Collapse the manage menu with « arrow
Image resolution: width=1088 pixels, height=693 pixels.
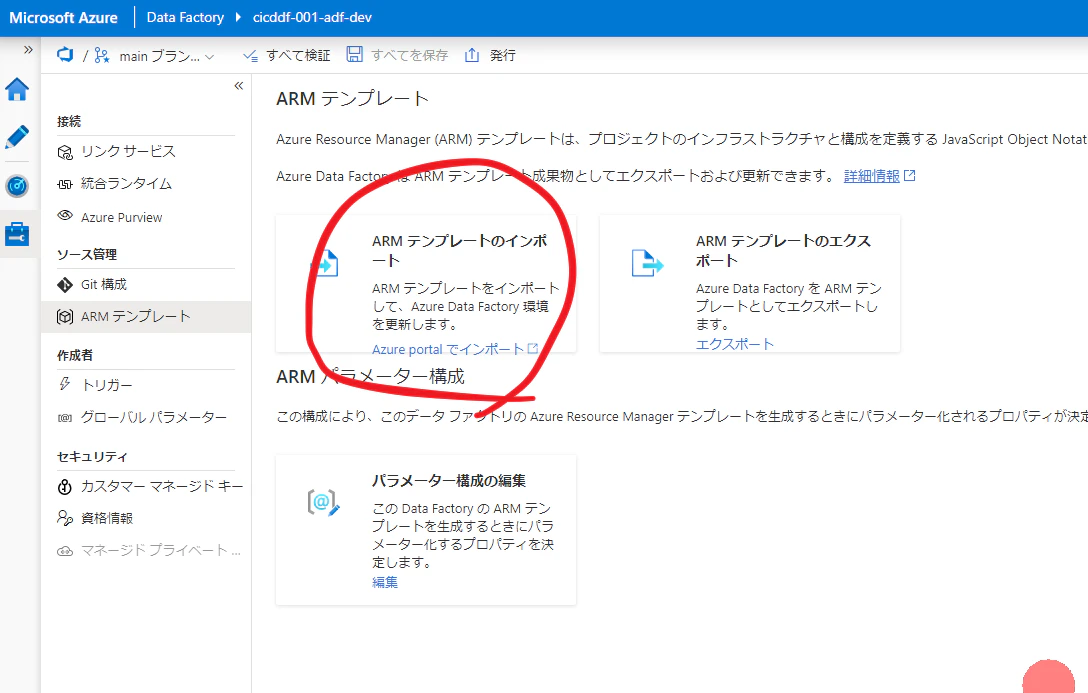[239, 86]
